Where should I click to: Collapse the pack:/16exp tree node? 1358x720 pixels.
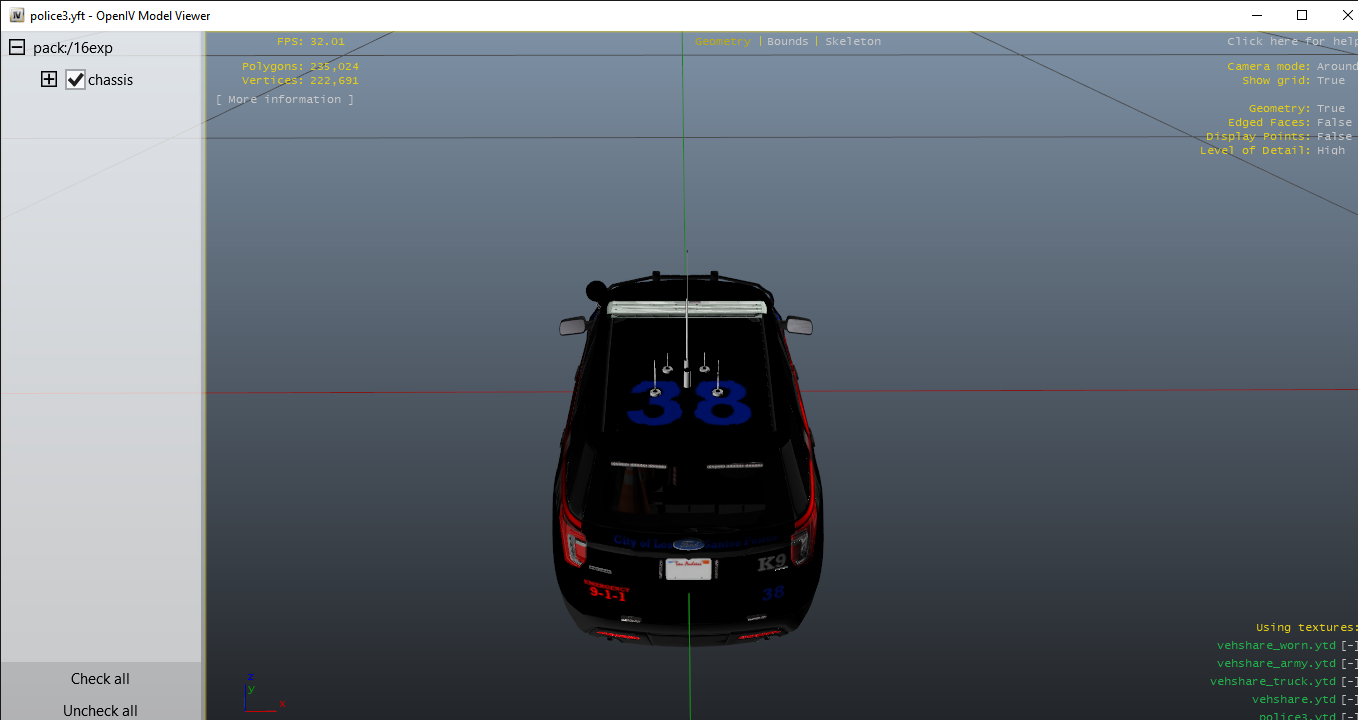click(x=17, y=47)
